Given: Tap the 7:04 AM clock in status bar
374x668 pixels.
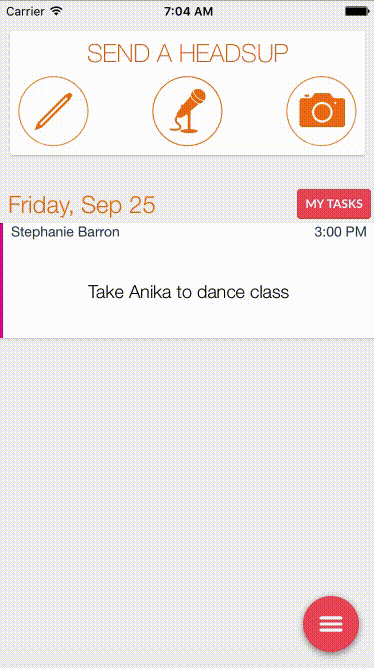Looking at the screenshot, I should point(188,12).
